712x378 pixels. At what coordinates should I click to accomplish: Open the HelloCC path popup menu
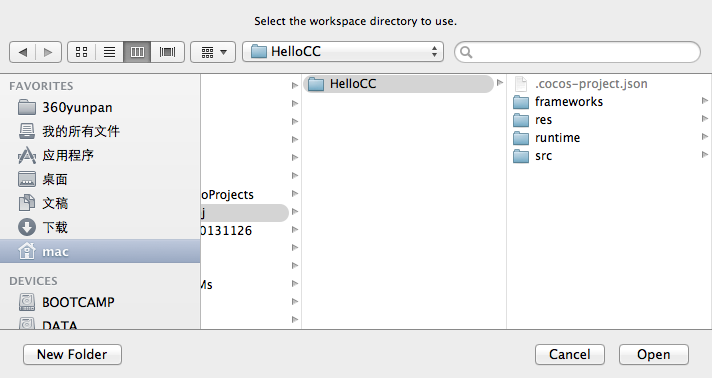coord(343,51)
